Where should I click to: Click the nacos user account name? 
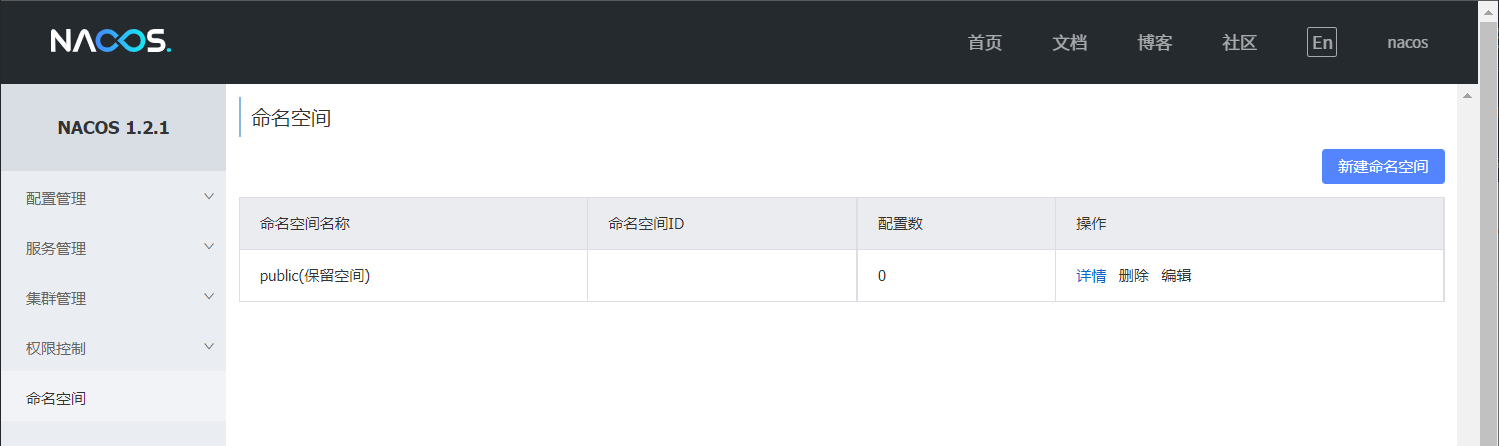[x=1407, y=43]
